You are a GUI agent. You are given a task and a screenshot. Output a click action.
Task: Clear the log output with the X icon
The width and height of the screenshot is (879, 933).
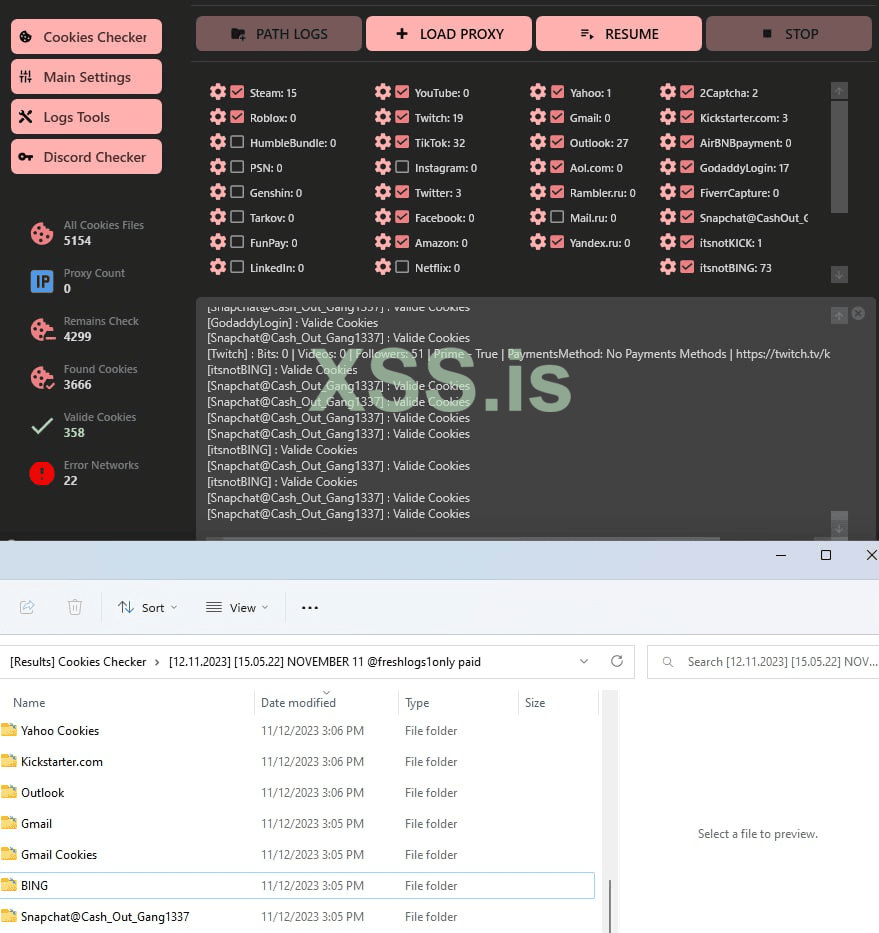click(x=858, y=314)
